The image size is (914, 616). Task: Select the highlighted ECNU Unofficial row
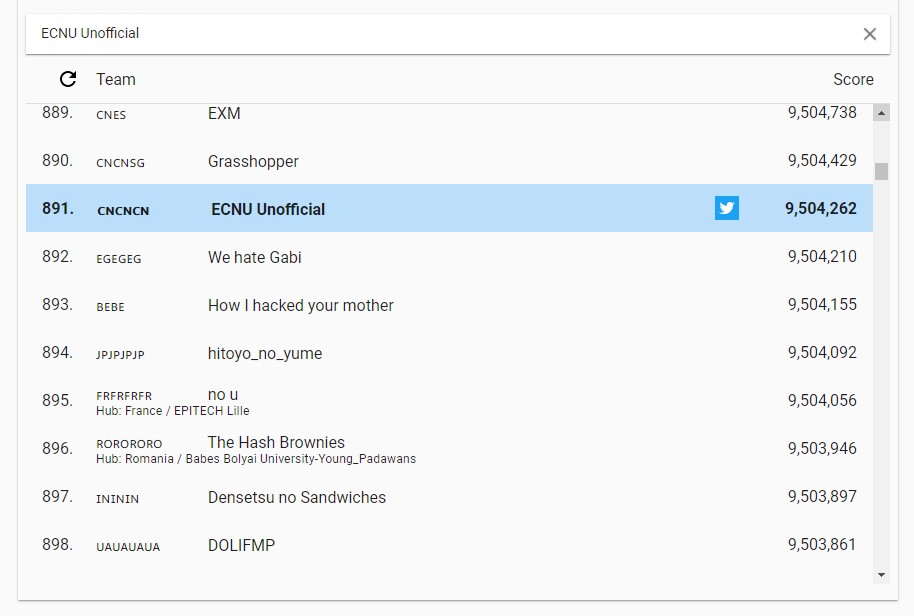449,208
